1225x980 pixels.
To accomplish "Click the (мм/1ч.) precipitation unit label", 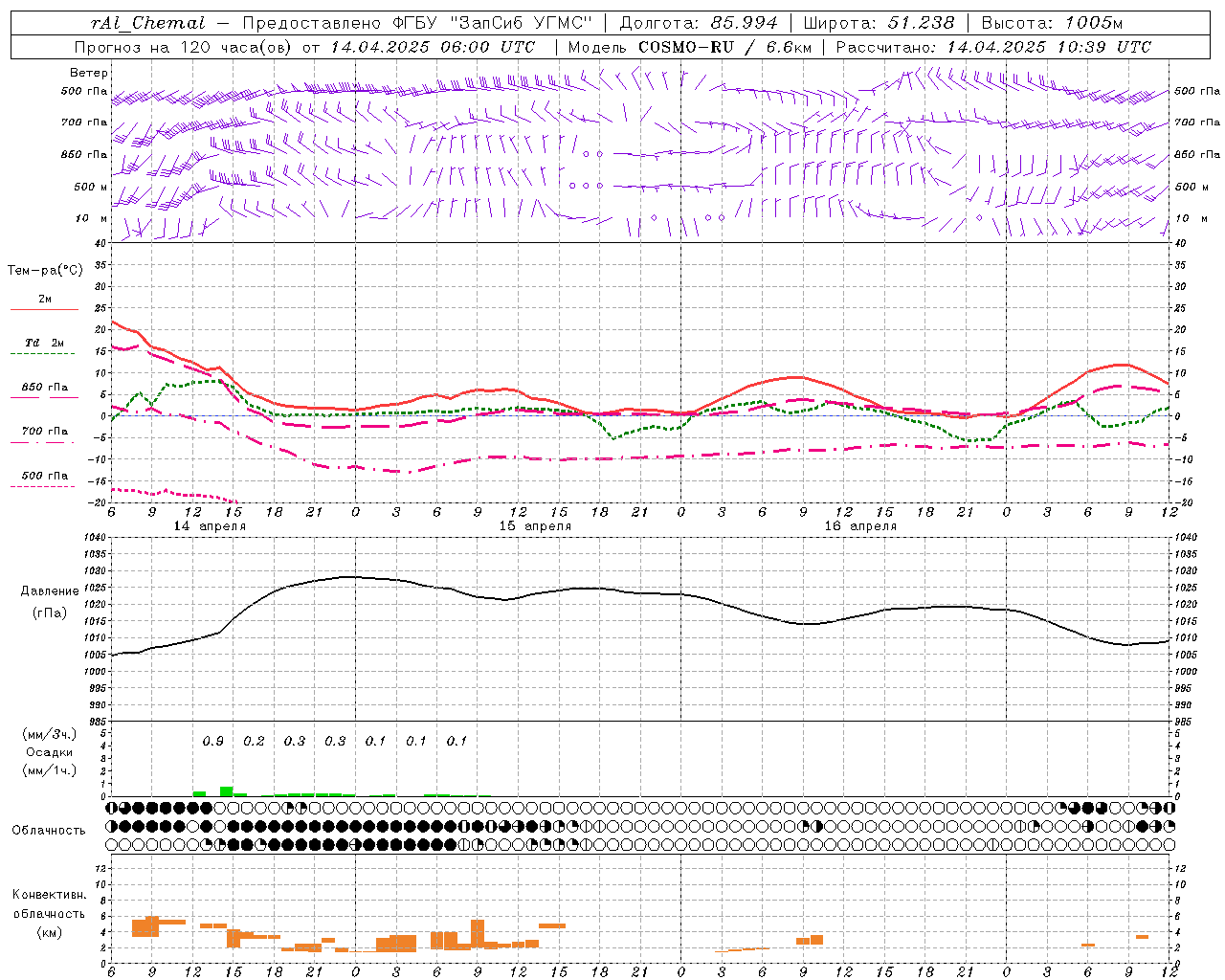I will [x=50, y=770].
